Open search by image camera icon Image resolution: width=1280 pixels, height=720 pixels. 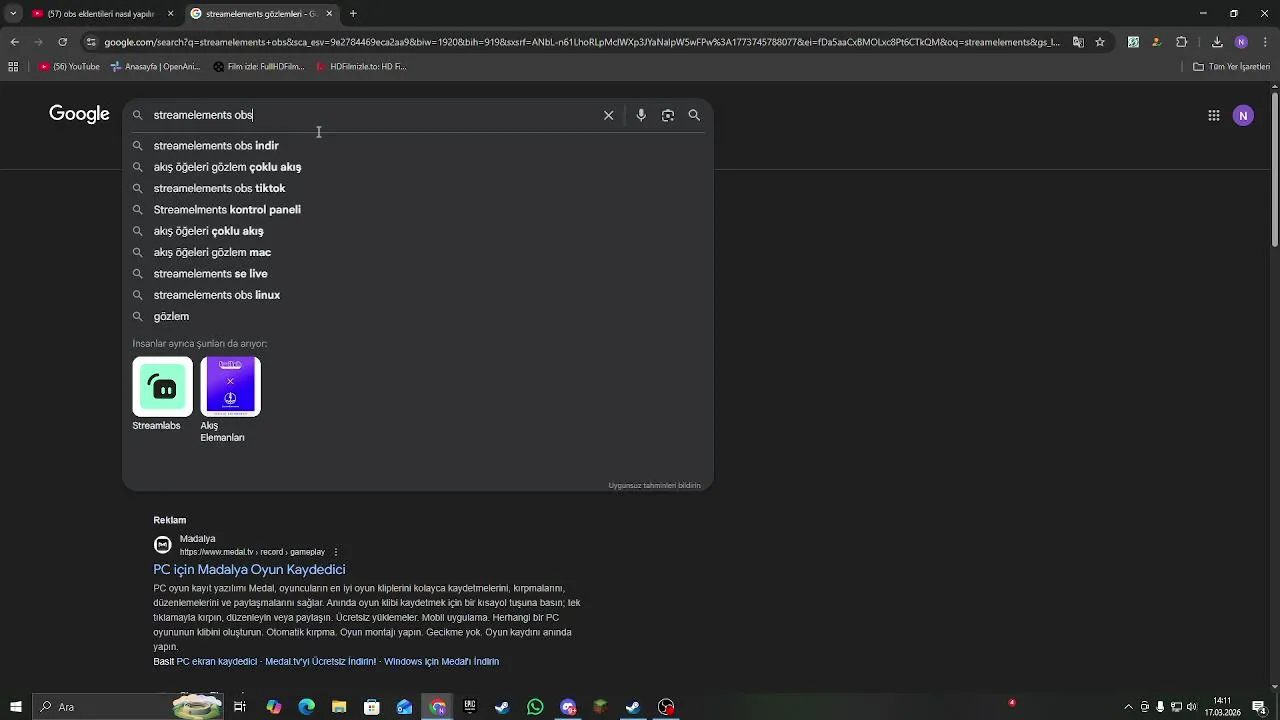[x=668, y=115]
